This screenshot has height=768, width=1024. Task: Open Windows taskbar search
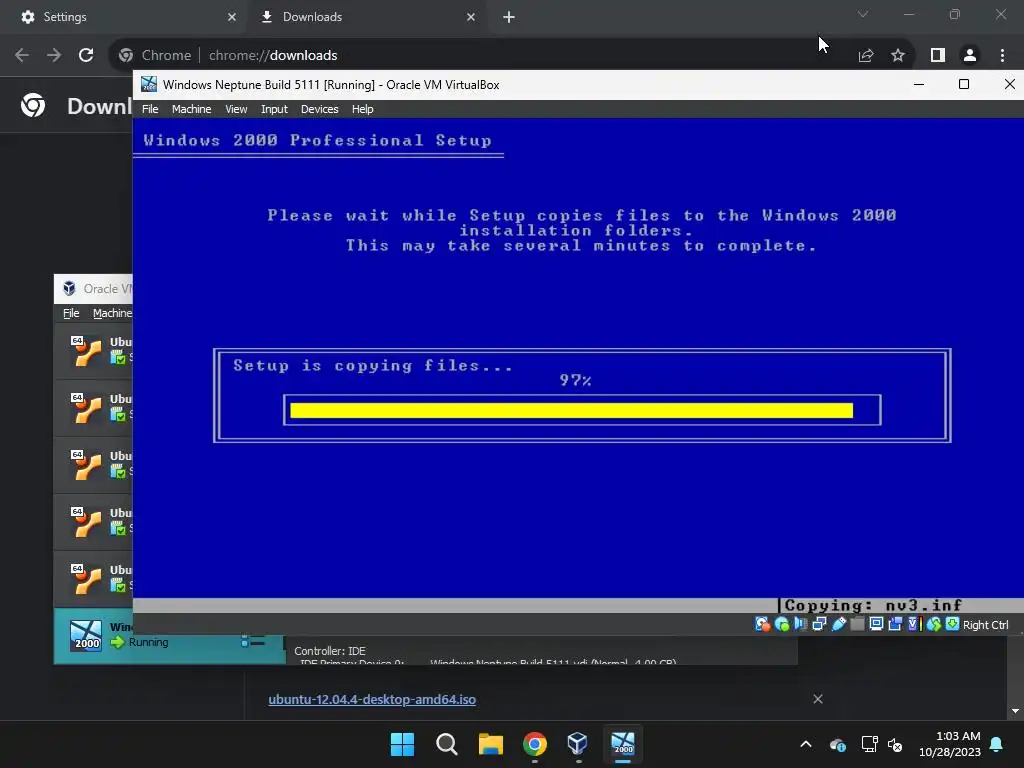coord(447,744)
